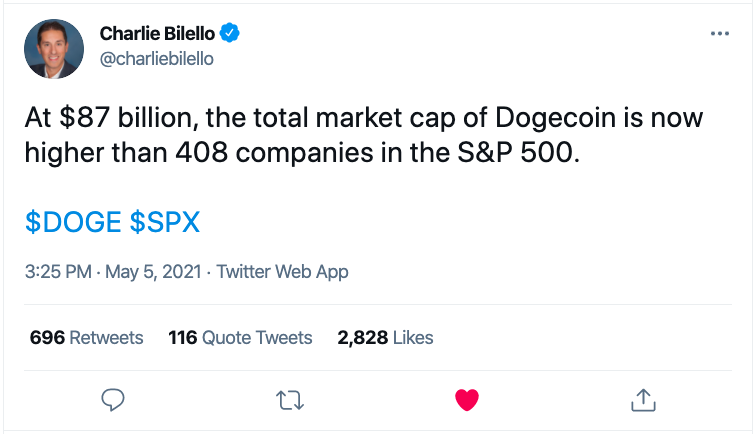Click the Twitter Web App source link
The width and height of the screenshot is (755, 434).
[282, 271]
